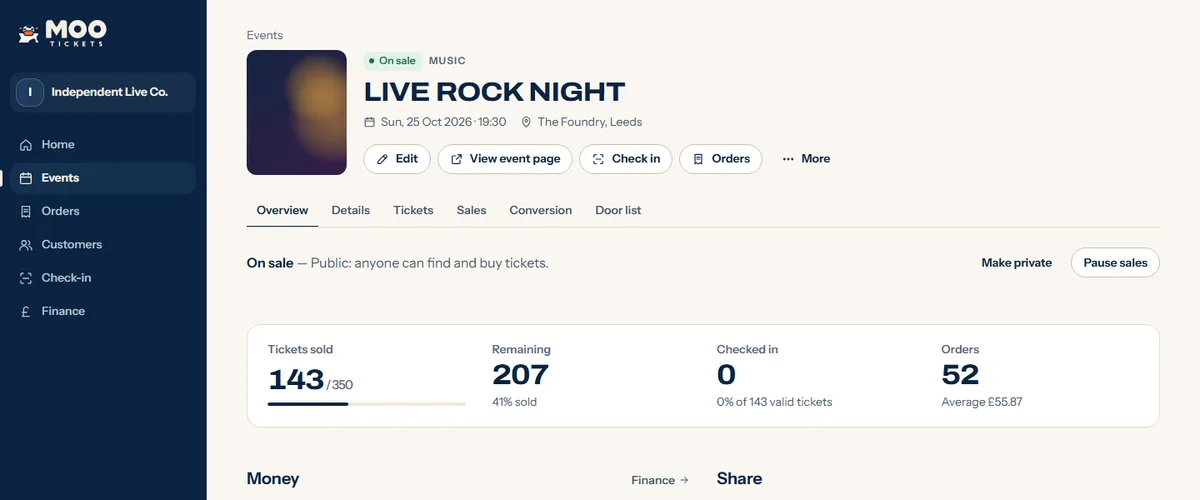Open Home via its house icon
This screenshot has height=500, width=1200.
(26, 145)
